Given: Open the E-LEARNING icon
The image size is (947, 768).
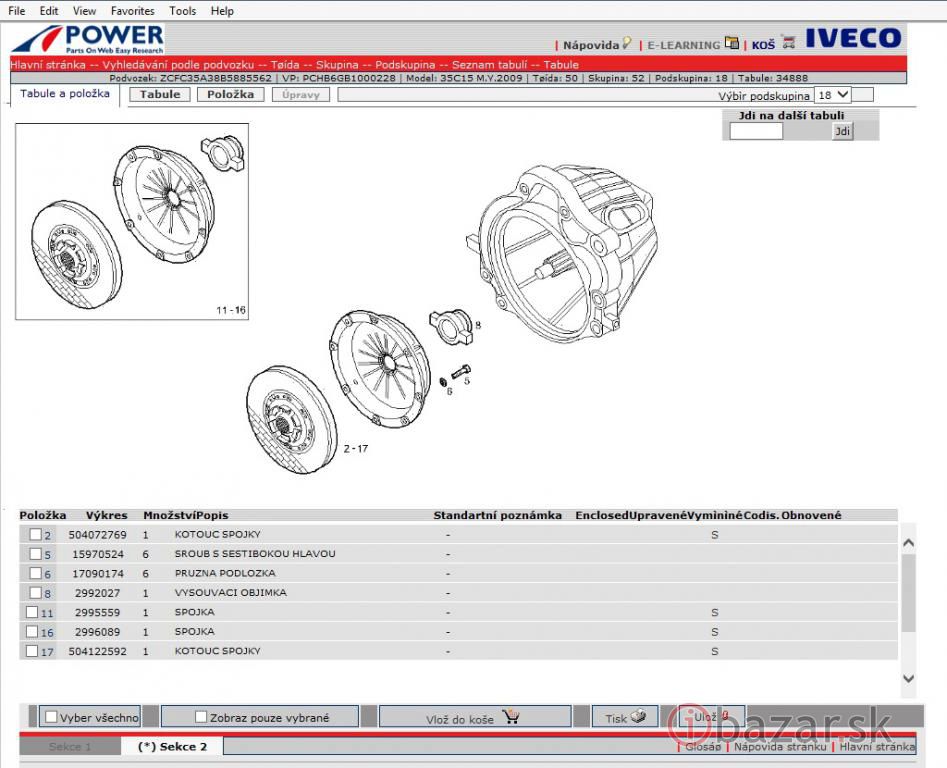Looking at the screenshot, I should coord(732,43).
